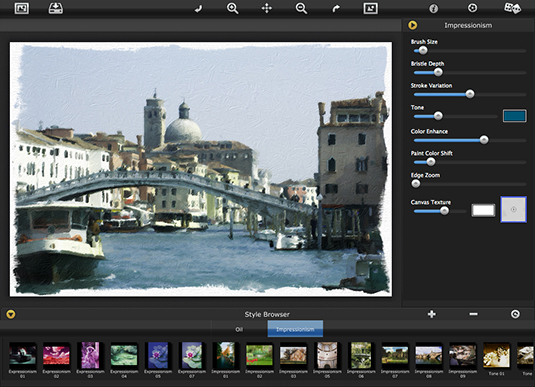Zoom out of the painting

tap(301, 8)
